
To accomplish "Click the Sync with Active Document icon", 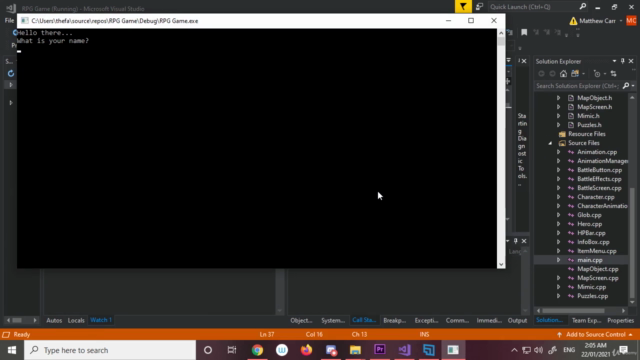I will click(613, 74).
